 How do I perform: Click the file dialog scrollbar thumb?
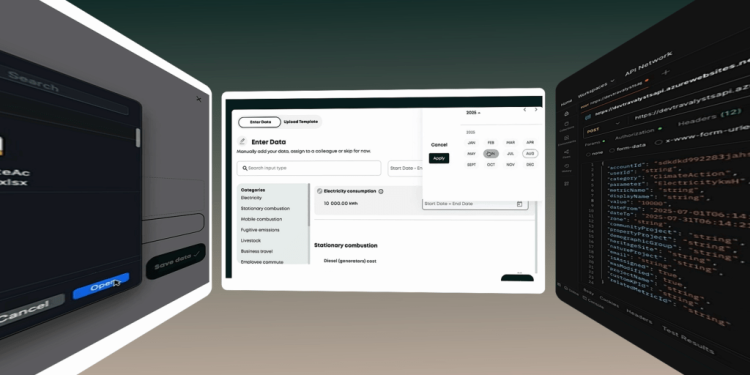tap(138, 137)
